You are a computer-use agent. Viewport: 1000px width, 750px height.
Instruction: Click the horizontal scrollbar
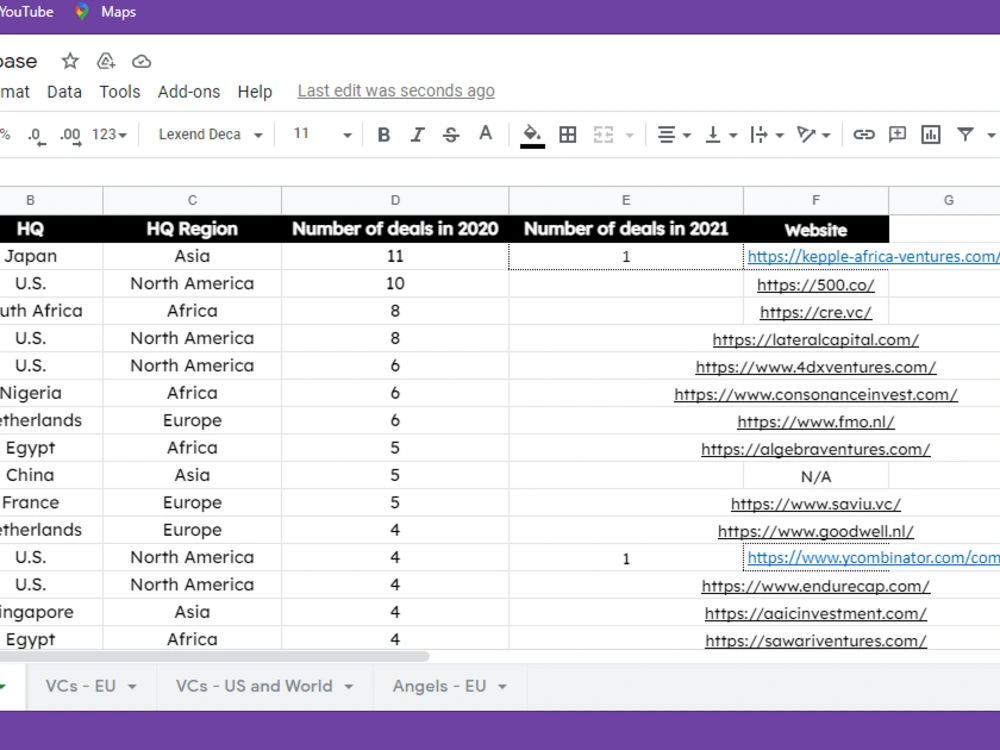215,656
